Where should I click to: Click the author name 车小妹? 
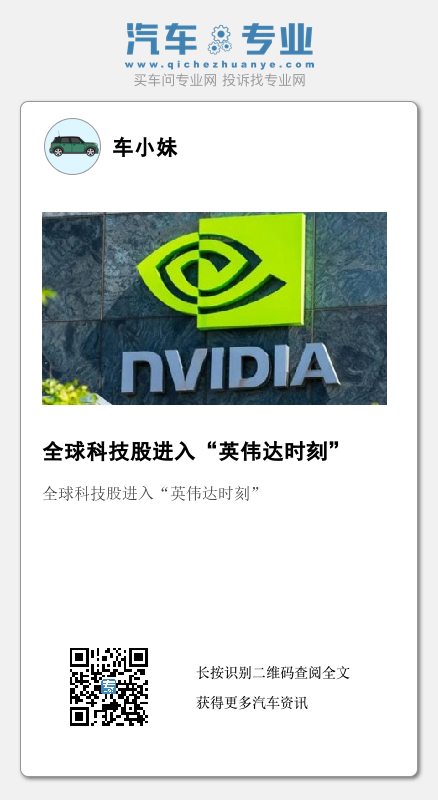[x=145, y=147]
